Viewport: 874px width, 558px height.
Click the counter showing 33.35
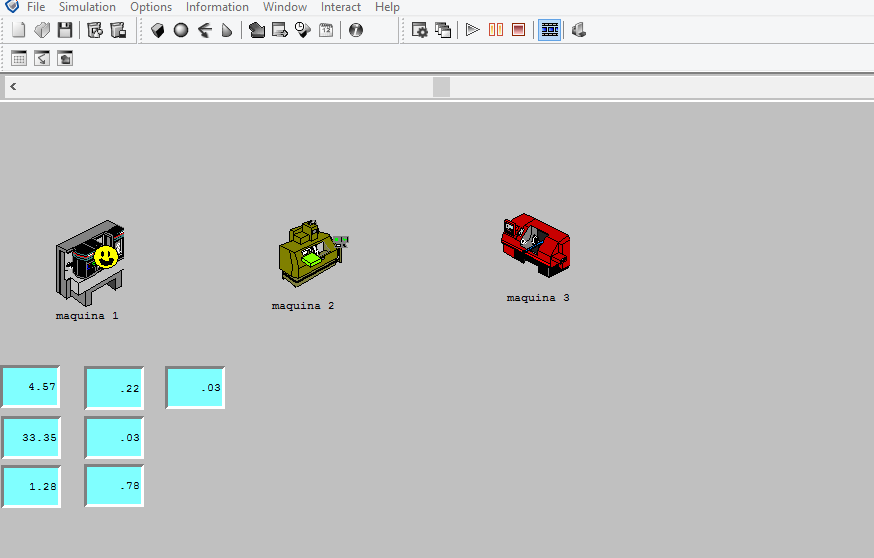pyautogui.click(x=31, y=438)
